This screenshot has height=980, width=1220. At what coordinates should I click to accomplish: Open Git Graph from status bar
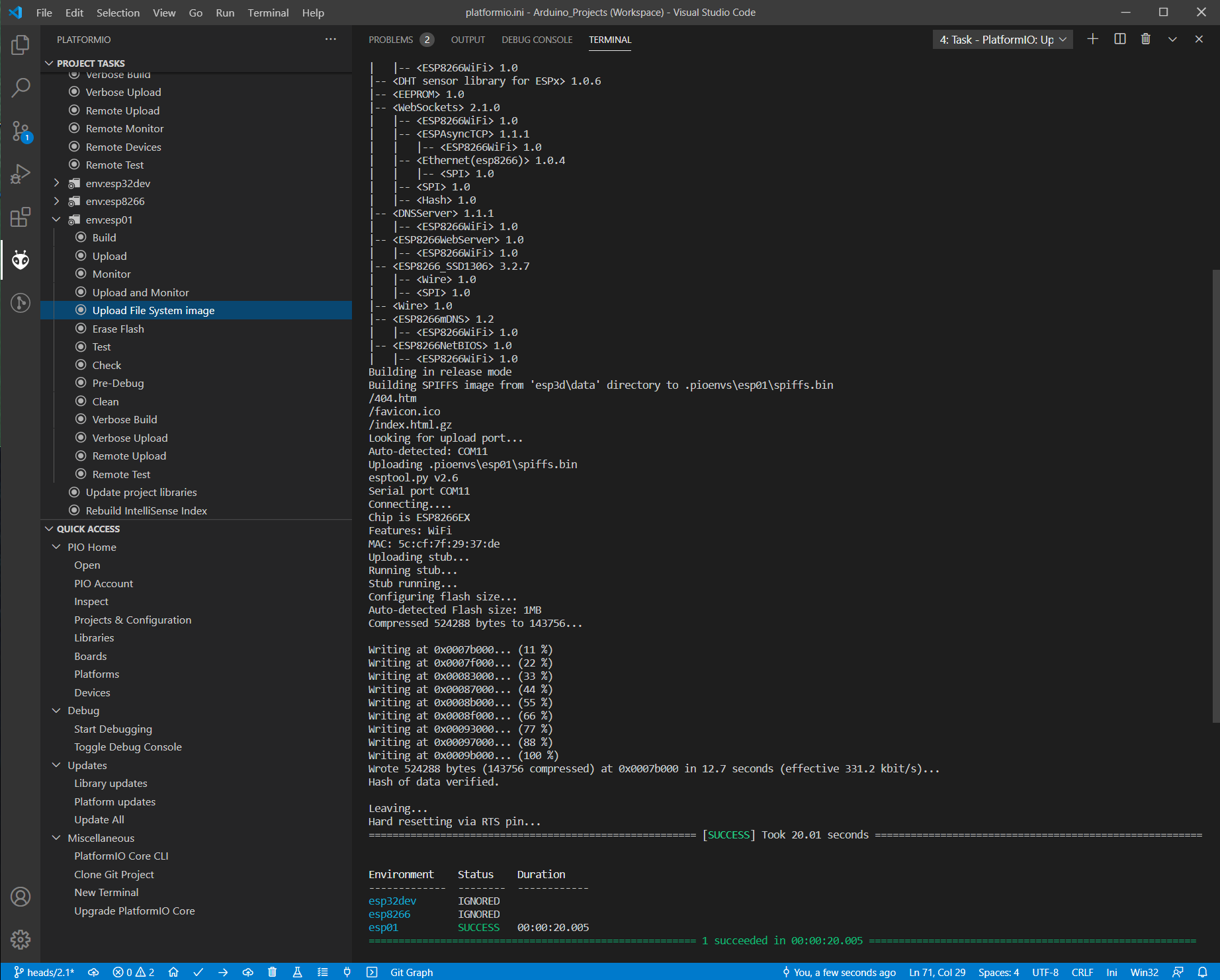point(412,972)
